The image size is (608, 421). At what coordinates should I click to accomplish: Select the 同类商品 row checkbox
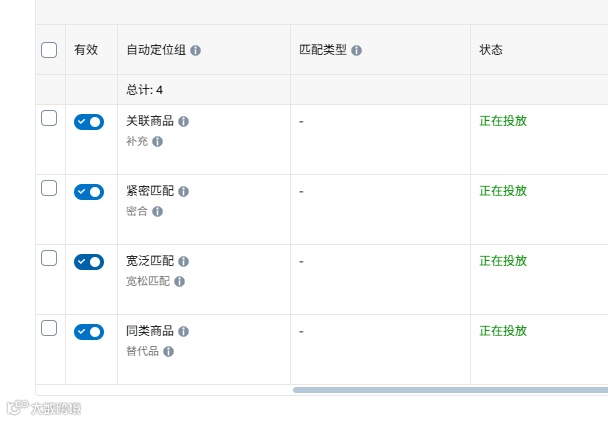tap(49, 328)
